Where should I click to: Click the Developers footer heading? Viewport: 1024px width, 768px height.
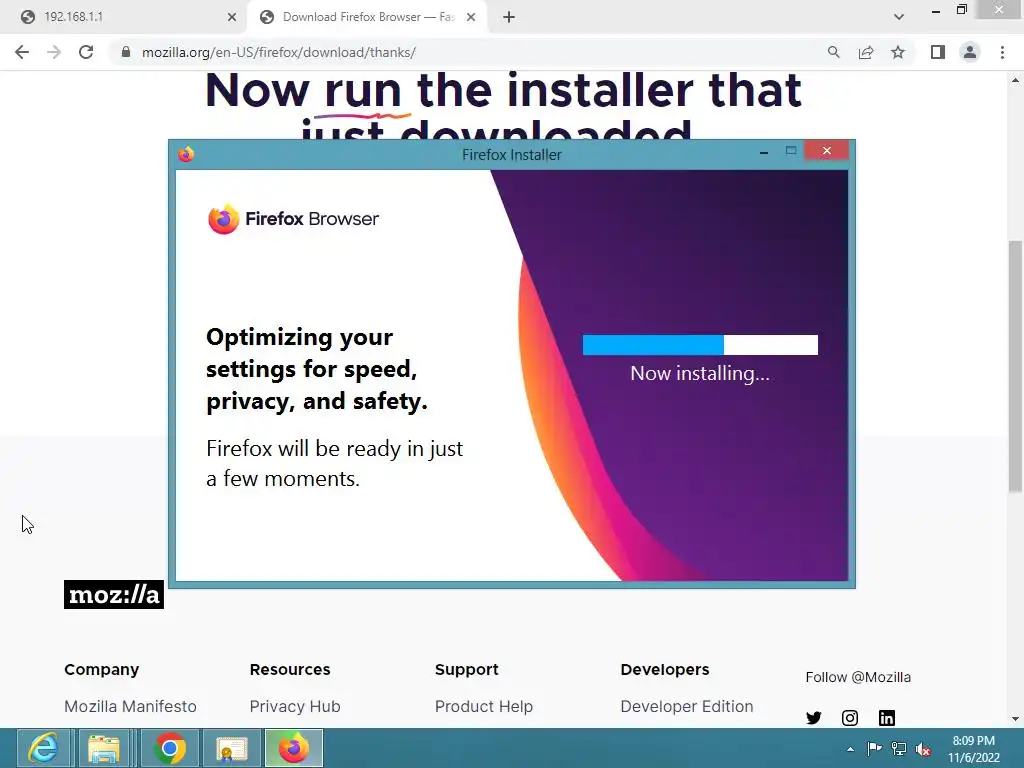(665, 670)
